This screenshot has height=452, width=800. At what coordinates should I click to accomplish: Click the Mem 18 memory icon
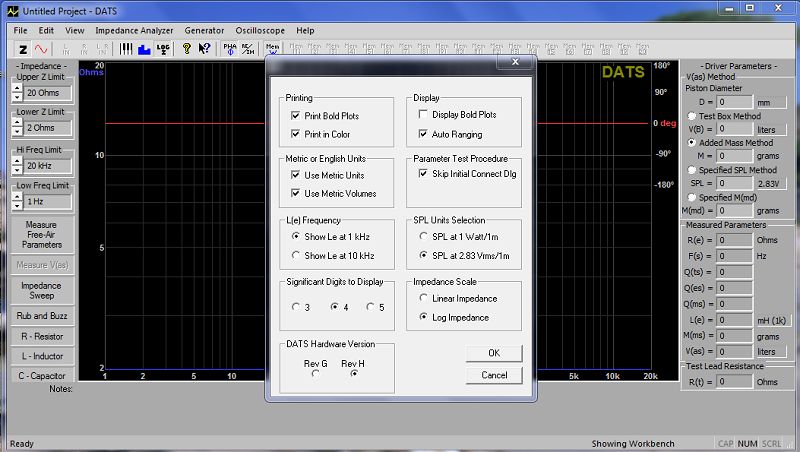pos(606,49)
